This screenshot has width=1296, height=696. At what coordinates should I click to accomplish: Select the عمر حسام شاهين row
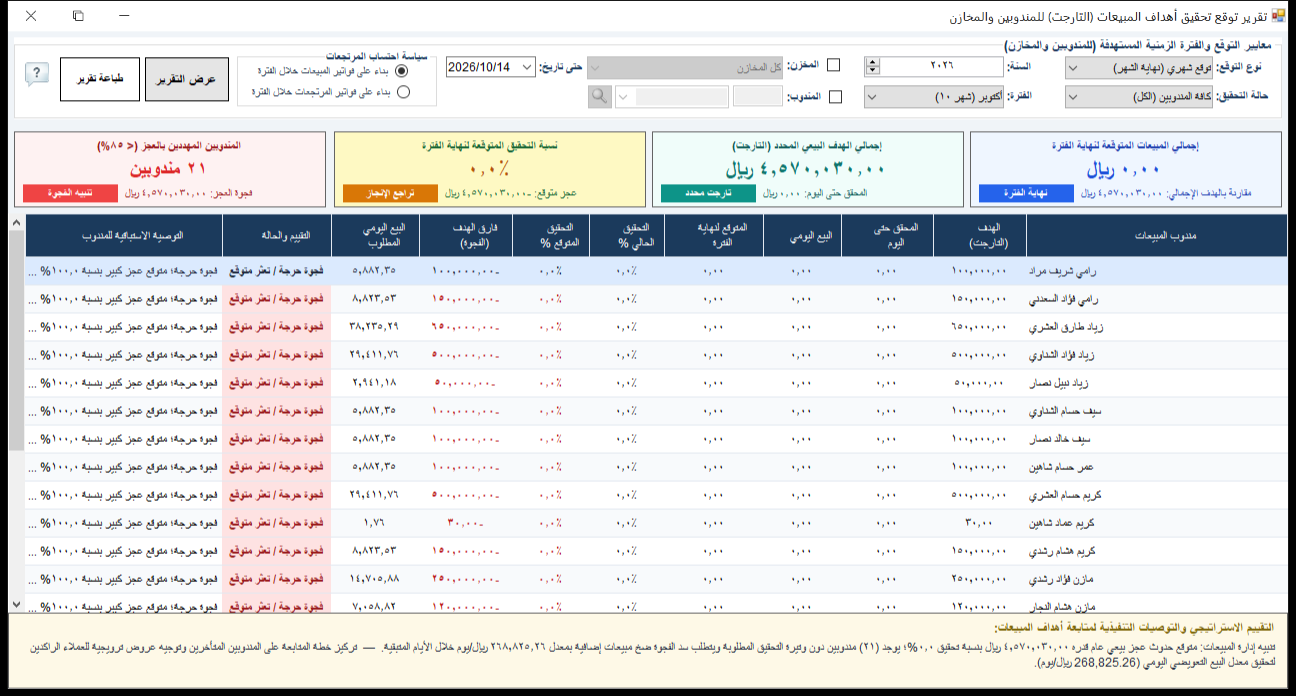656,467
